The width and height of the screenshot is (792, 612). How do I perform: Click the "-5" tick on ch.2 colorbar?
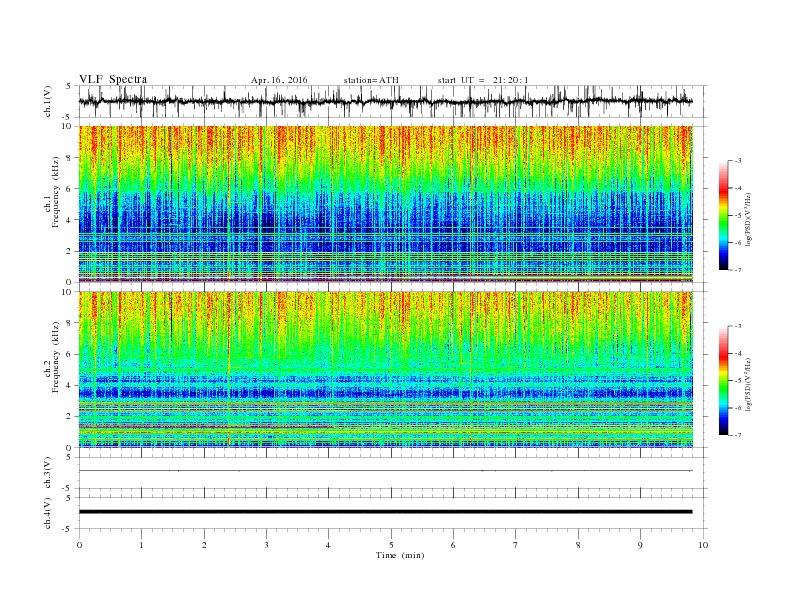tap(738, 381)
